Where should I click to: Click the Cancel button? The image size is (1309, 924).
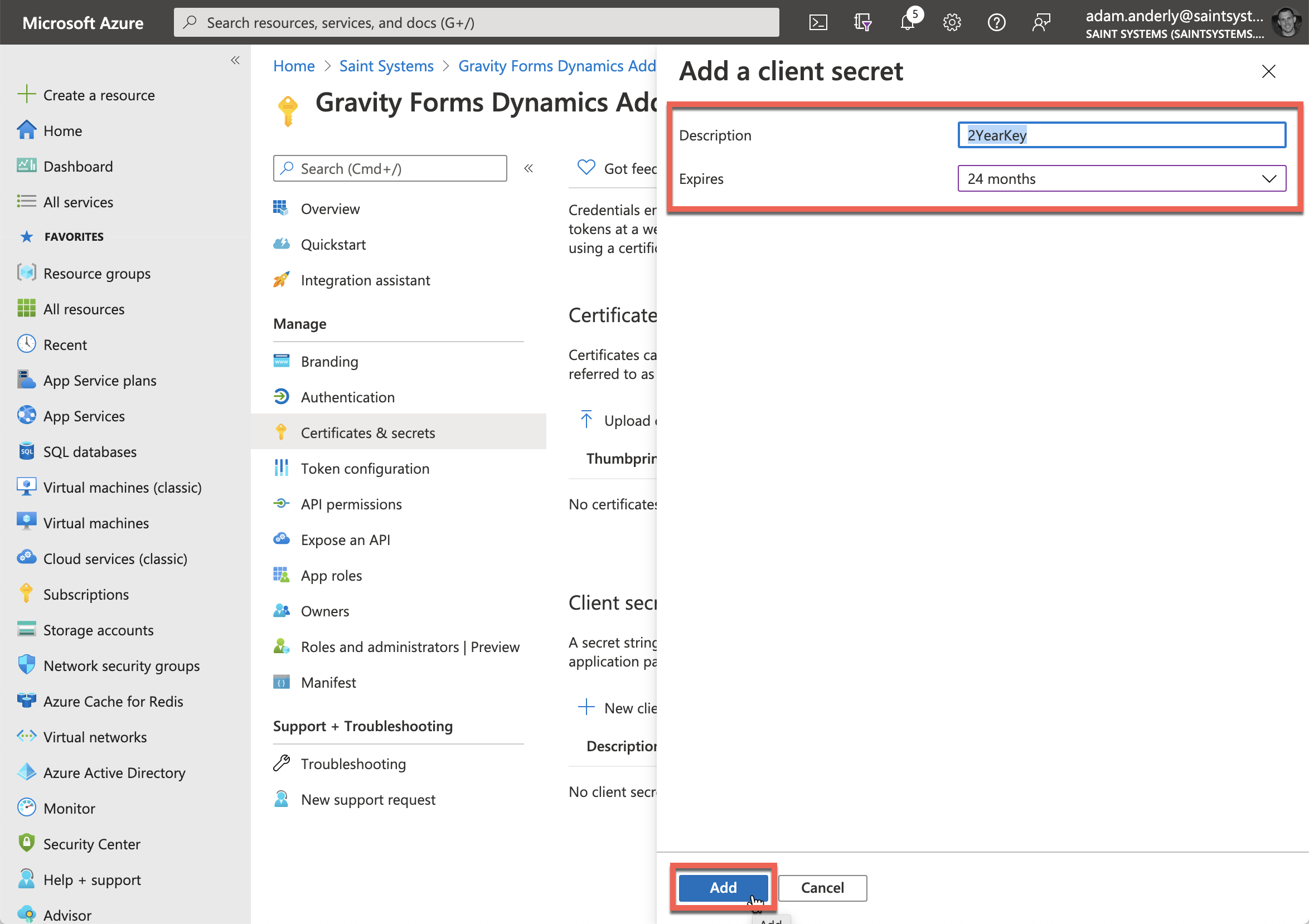click(822, 888)
